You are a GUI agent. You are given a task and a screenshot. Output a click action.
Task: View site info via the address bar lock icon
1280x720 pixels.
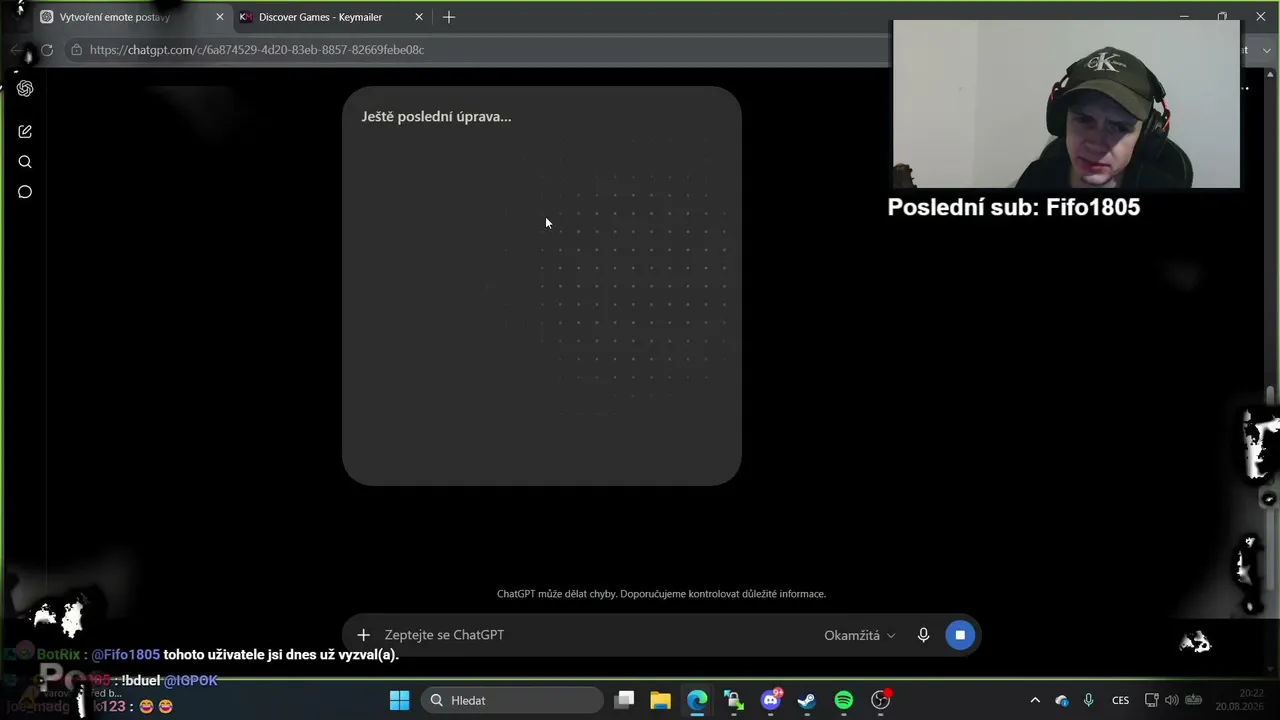[76, 50]
